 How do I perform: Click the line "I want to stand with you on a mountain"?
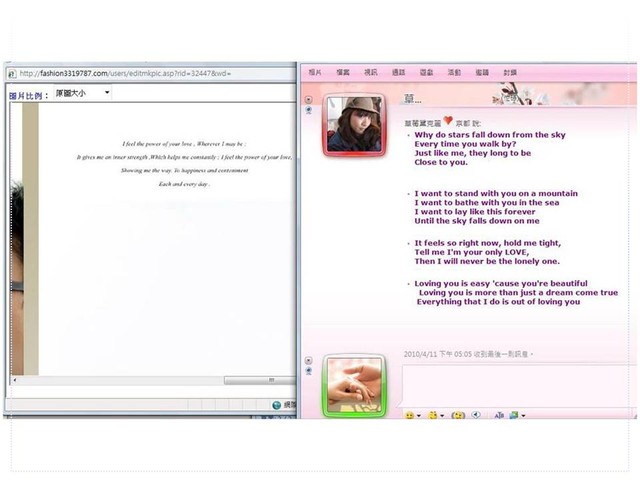coord(496,193)
